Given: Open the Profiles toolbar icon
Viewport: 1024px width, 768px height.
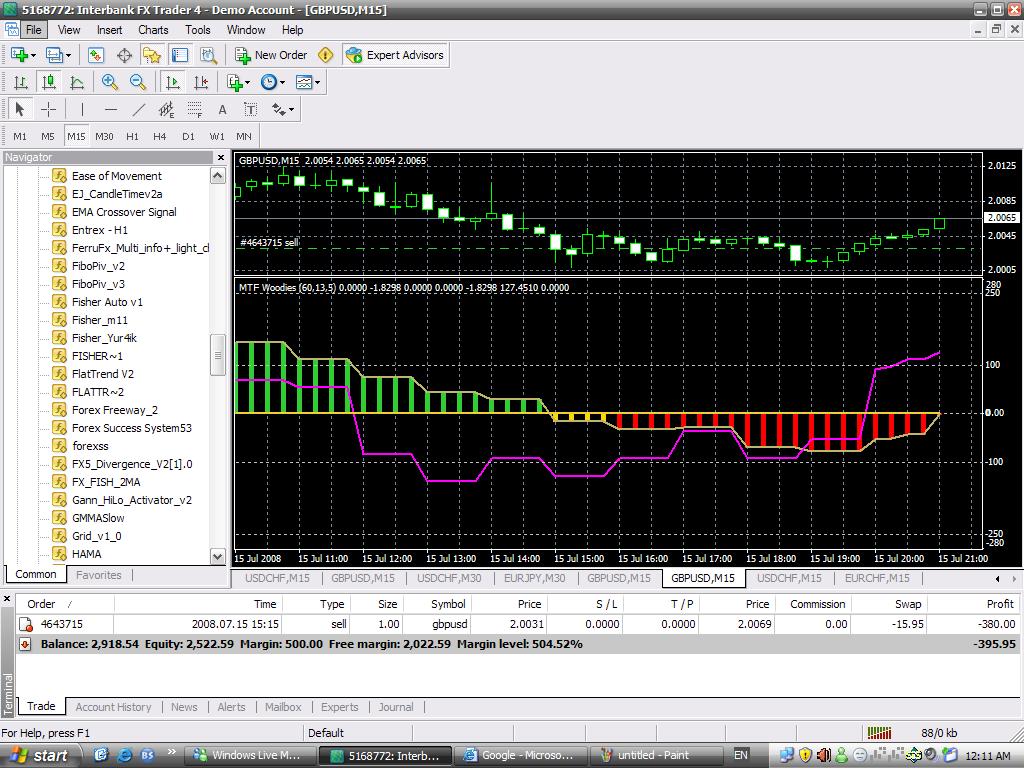Looking at the screenshot, I should click(x=54, y=56).
